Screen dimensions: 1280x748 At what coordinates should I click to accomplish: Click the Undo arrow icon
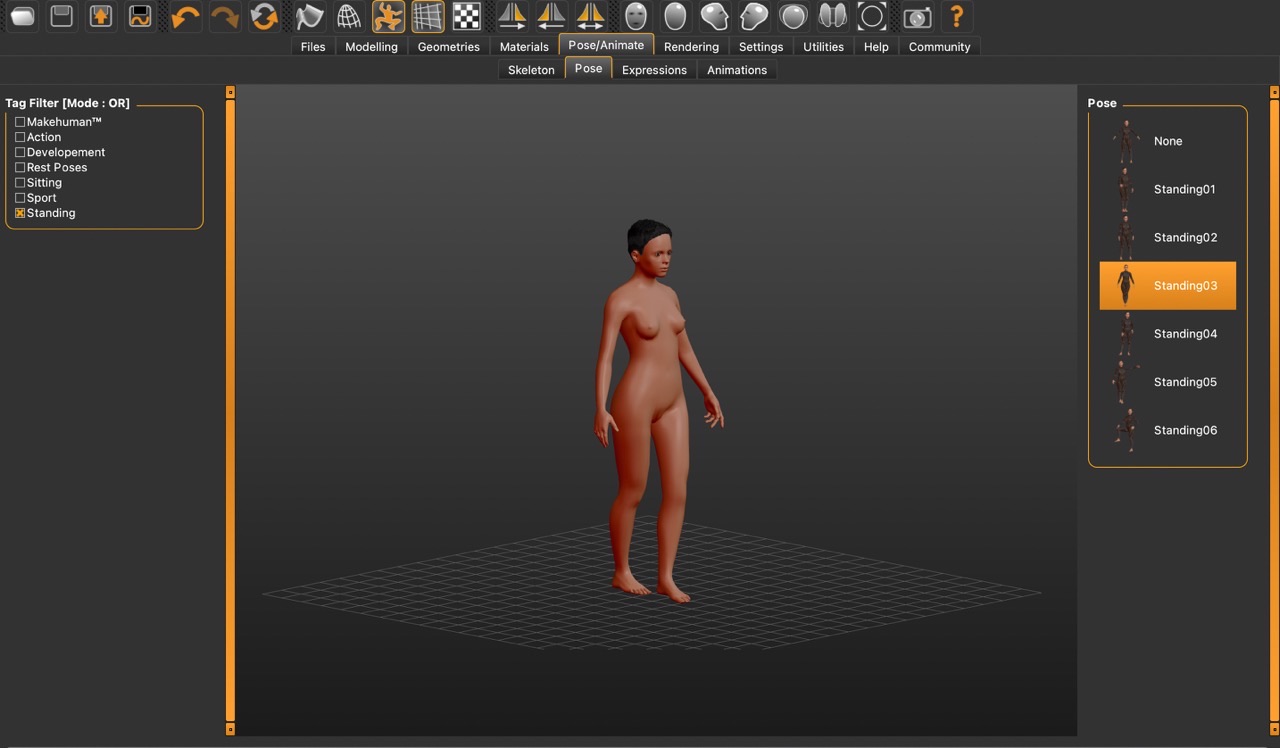(x=185, y=16)
